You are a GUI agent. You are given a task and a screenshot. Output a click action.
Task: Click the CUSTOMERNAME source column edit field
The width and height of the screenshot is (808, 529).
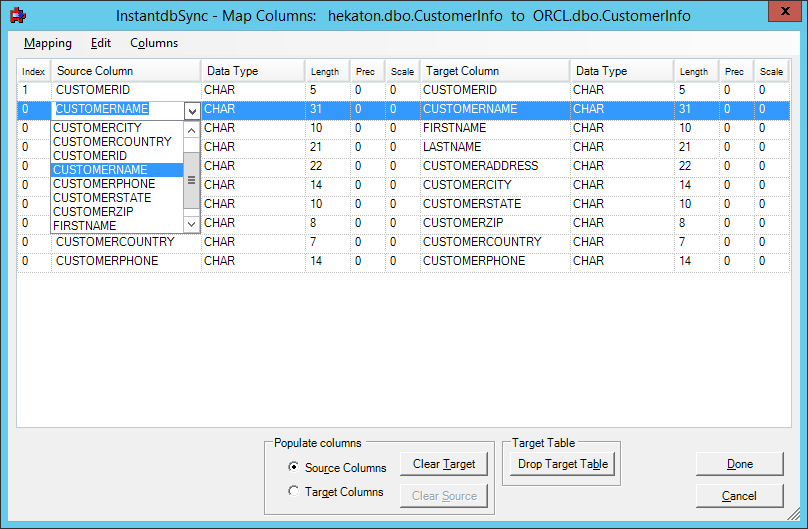[117, 109]
